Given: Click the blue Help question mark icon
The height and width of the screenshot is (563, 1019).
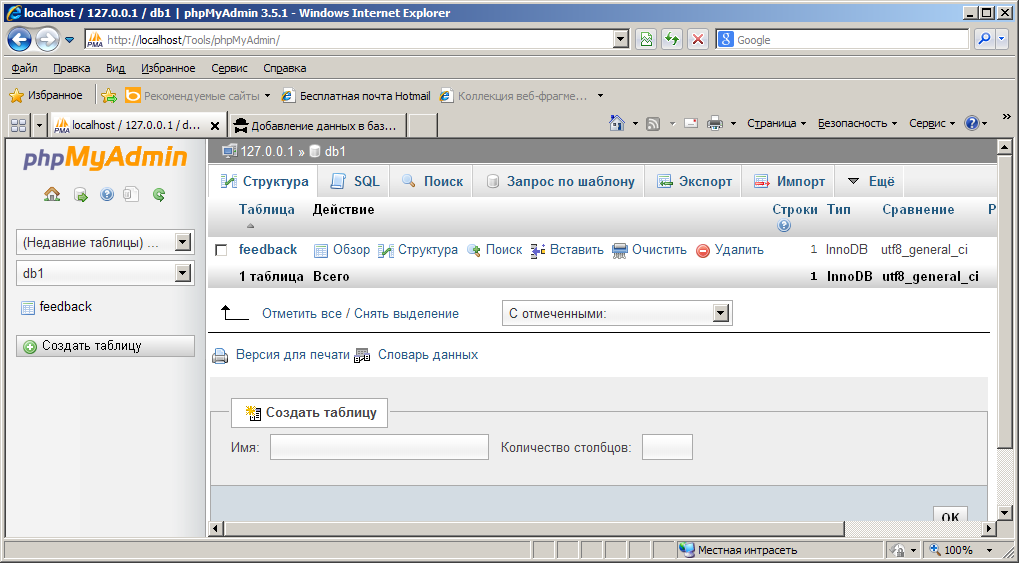Looking at the screenshot, I should pyautogui.click(x=972, y=123).
